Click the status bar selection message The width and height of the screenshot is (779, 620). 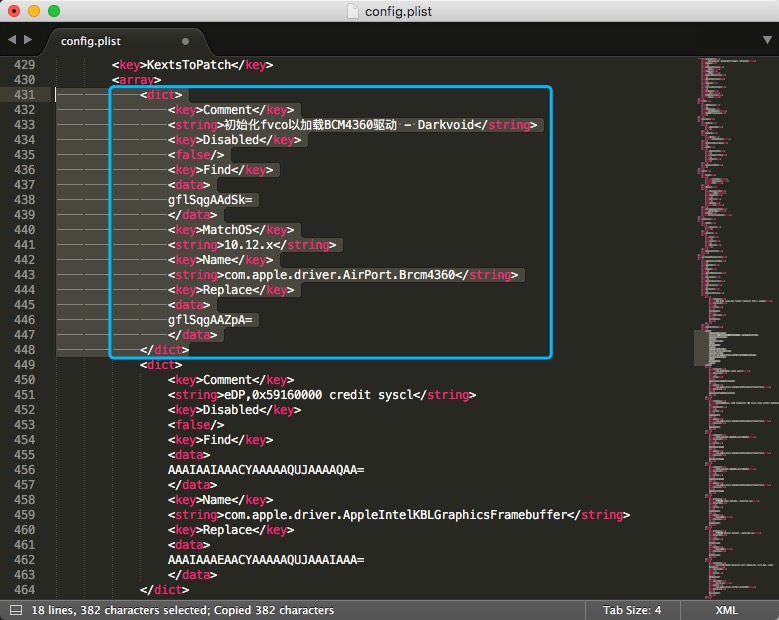click(x=183, y=610)
